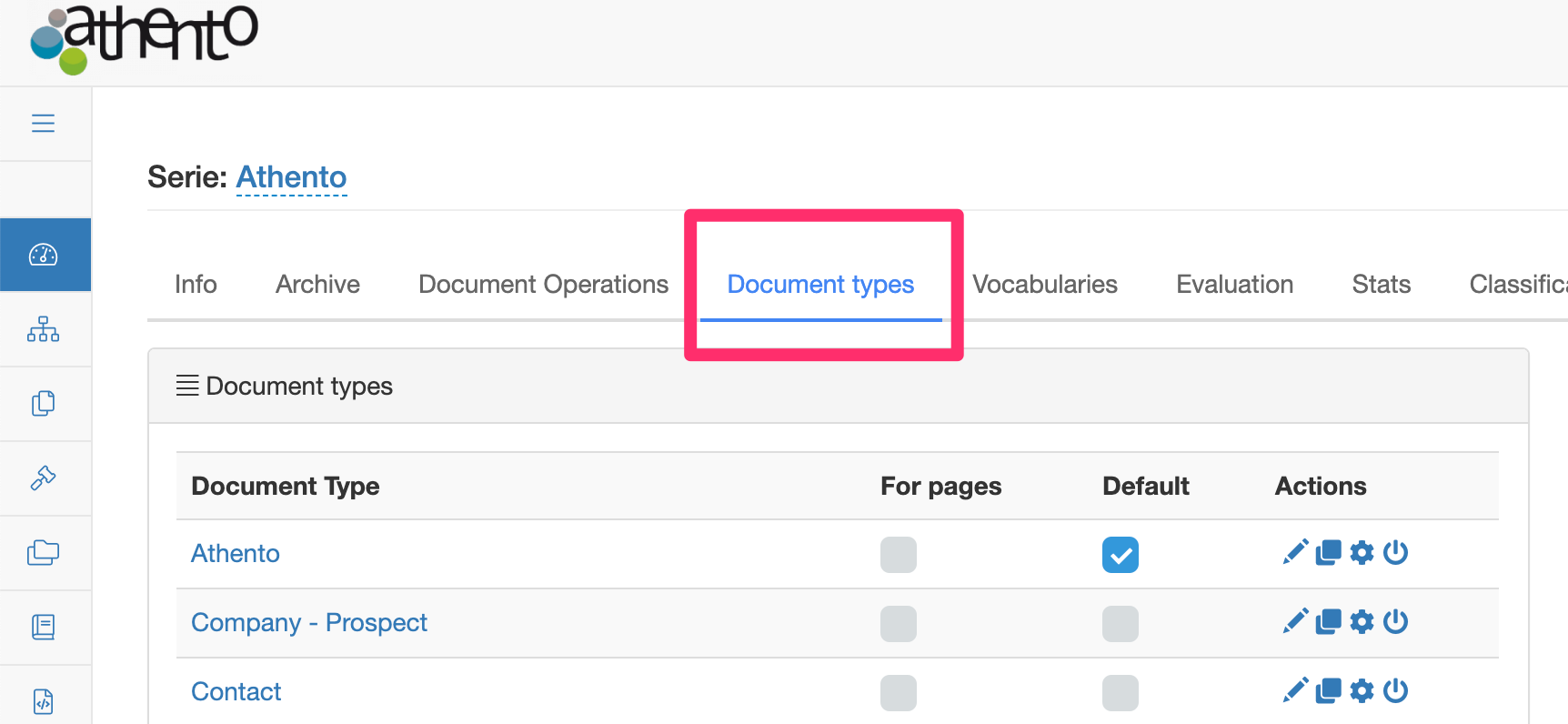Switch to the Info tab
The width and height of the screenshot is (1568, 724).
196,285
